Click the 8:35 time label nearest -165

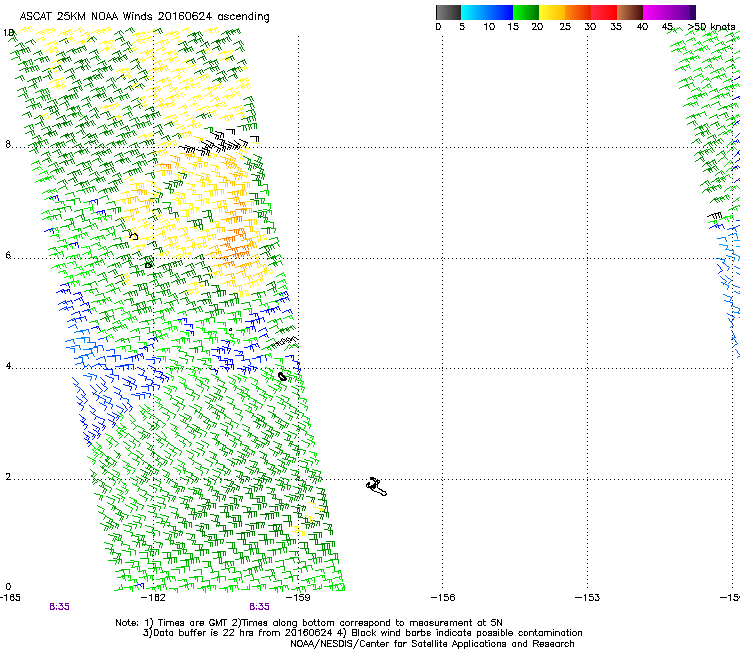pos(59,607)
